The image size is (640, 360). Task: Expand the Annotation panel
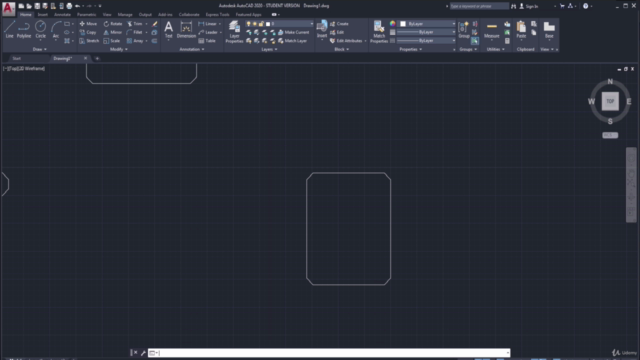point(192,49)
